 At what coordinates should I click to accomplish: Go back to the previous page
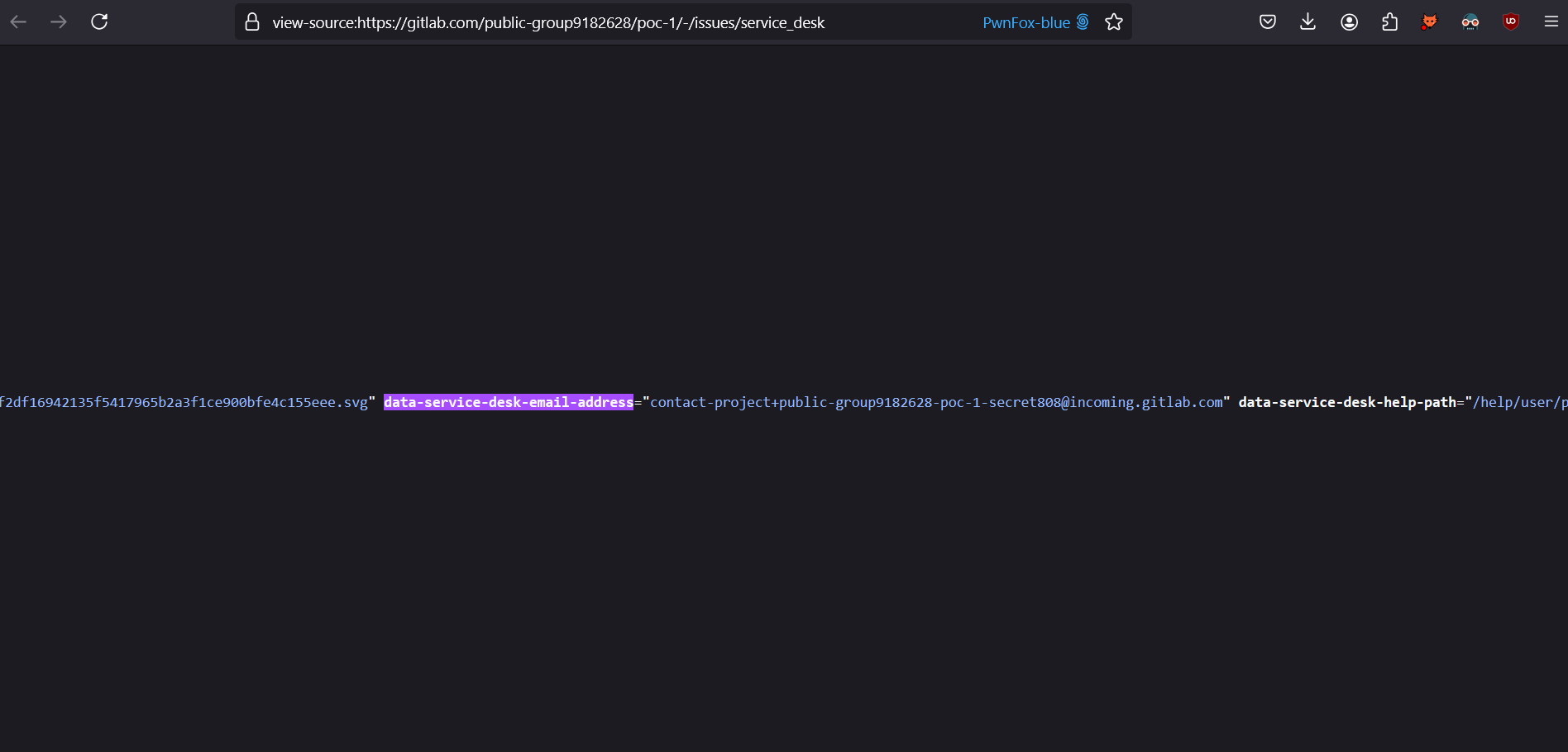[x=19, y=22]
